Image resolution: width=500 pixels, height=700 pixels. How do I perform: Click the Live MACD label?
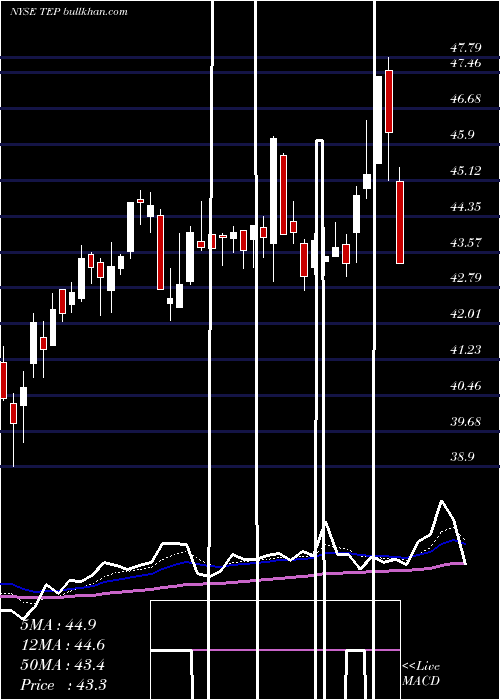coord(421,673)
